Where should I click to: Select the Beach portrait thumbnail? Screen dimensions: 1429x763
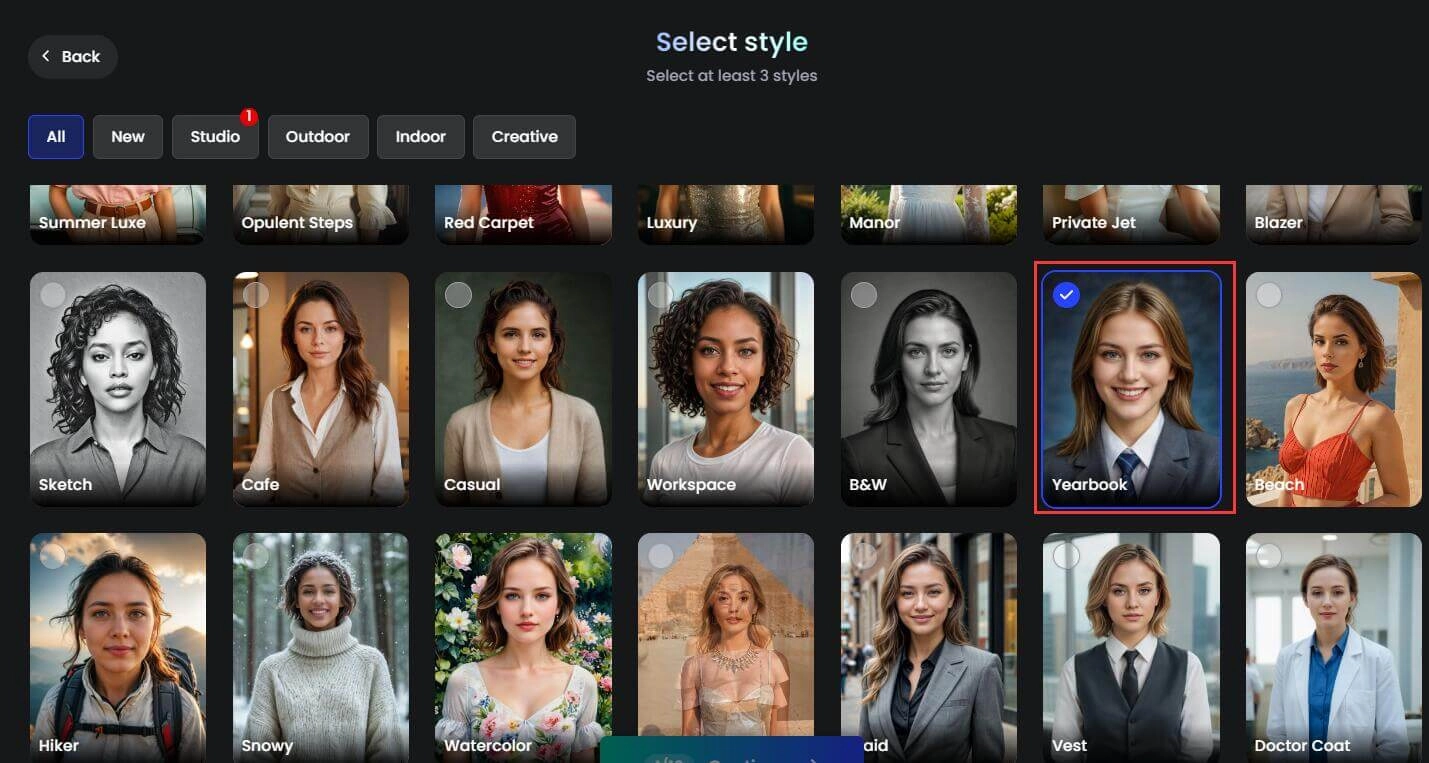[1334, 390]
